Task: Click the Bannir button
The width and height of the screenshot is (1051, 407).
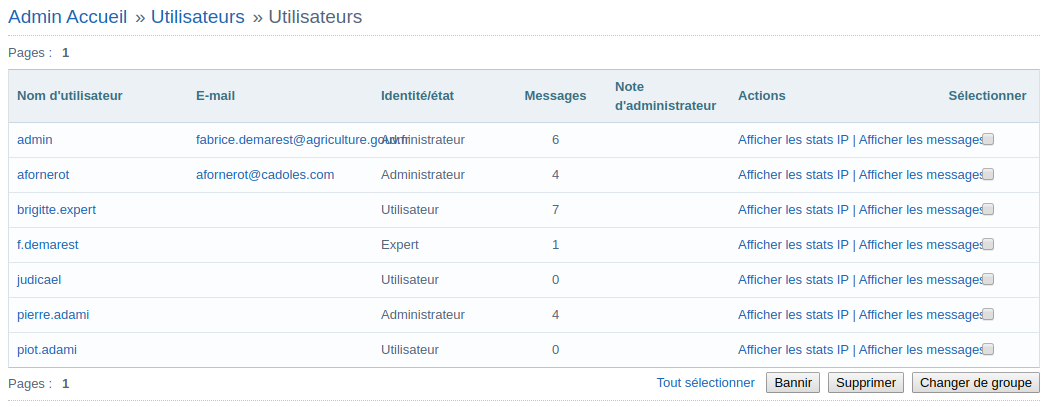Action: [x=793, y=383]
